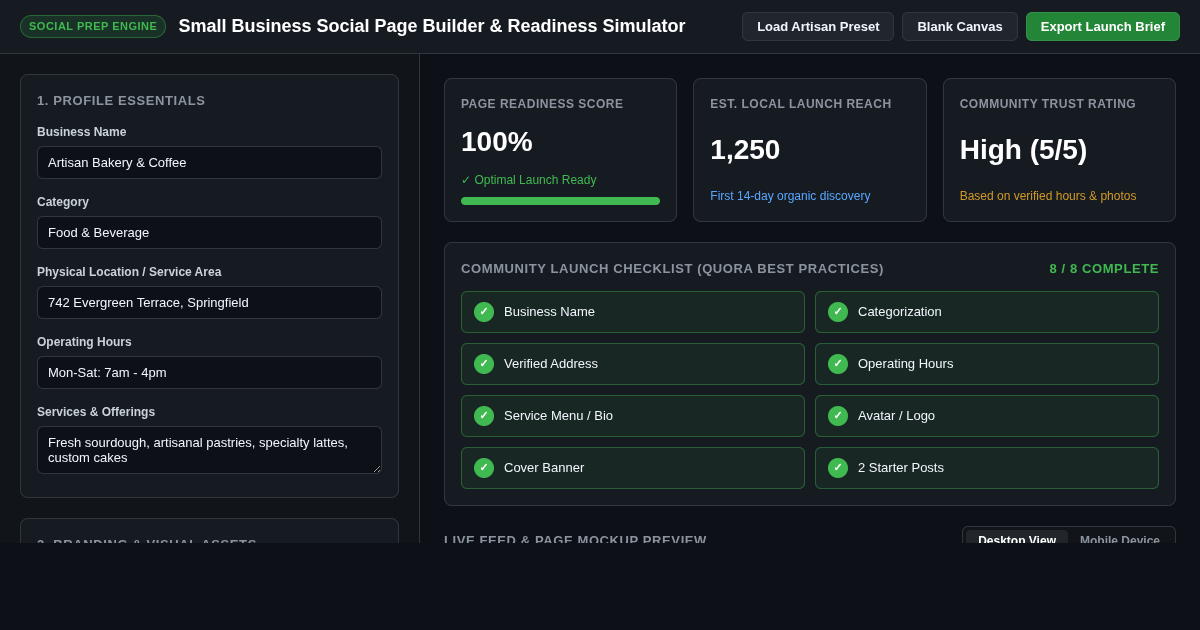1200x630 pixels.
Task: Click the readiness score progress bar
Action: coord(560,201)
